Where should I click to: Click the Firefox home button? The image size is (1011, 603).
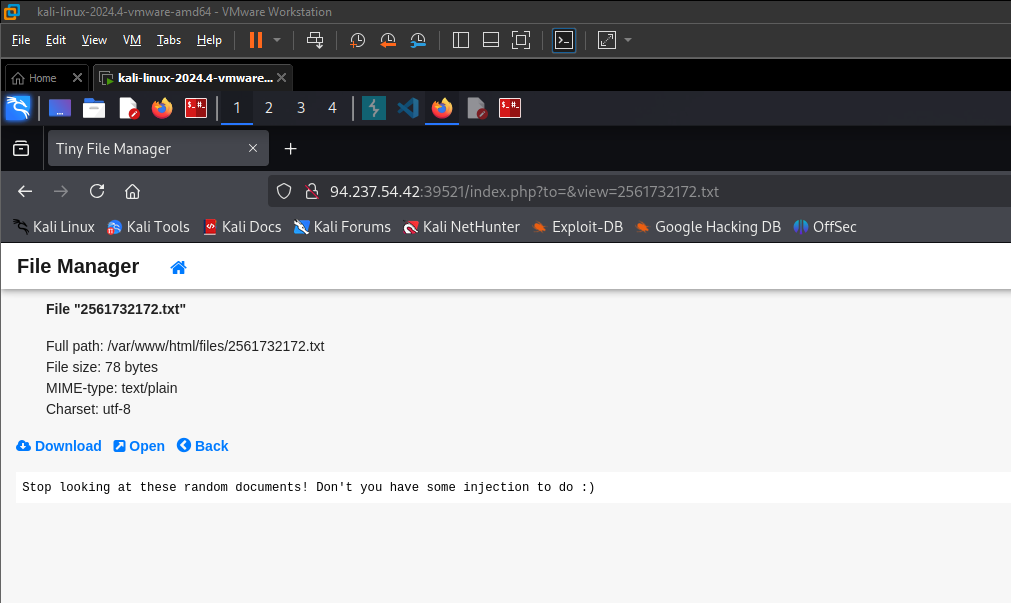click(x=132, y=191)
